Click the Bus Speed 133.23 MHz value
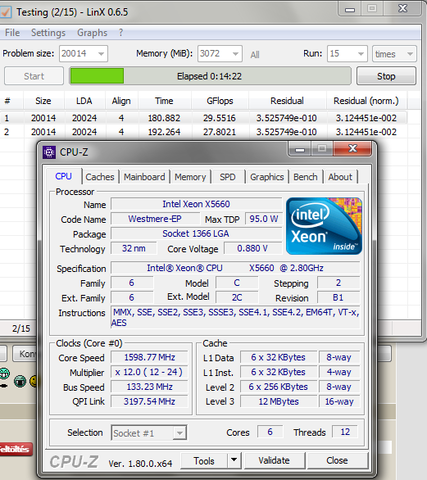Viewport: 427px width, 480px height. [149, 387]
